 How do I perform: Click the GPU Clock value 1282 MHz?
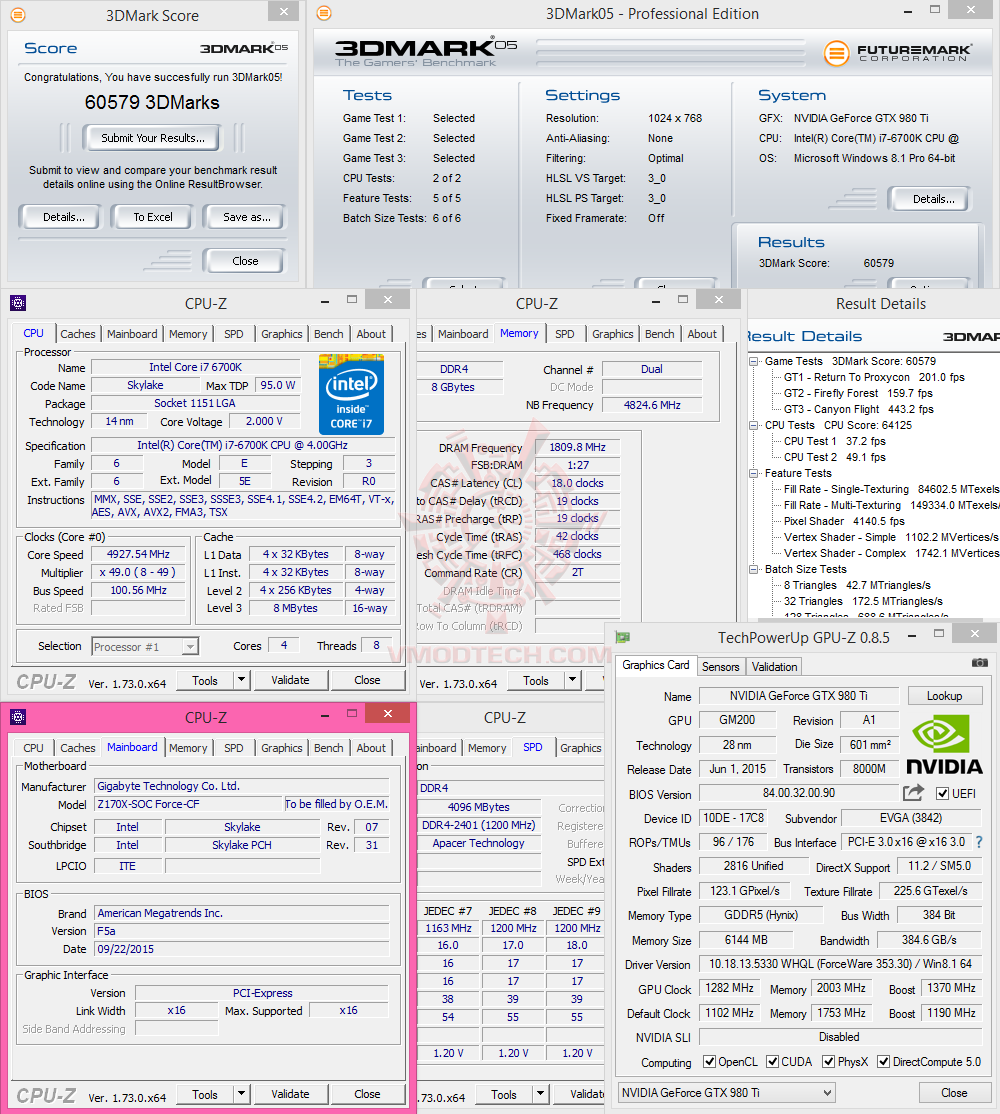(729, 988)
